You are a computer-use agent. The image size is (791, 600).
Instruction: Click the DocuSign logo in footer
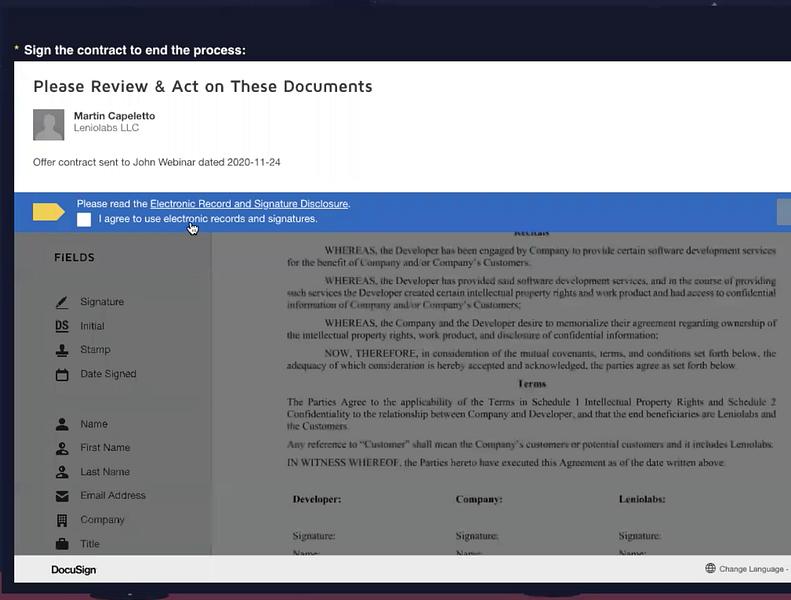[74, 570]
